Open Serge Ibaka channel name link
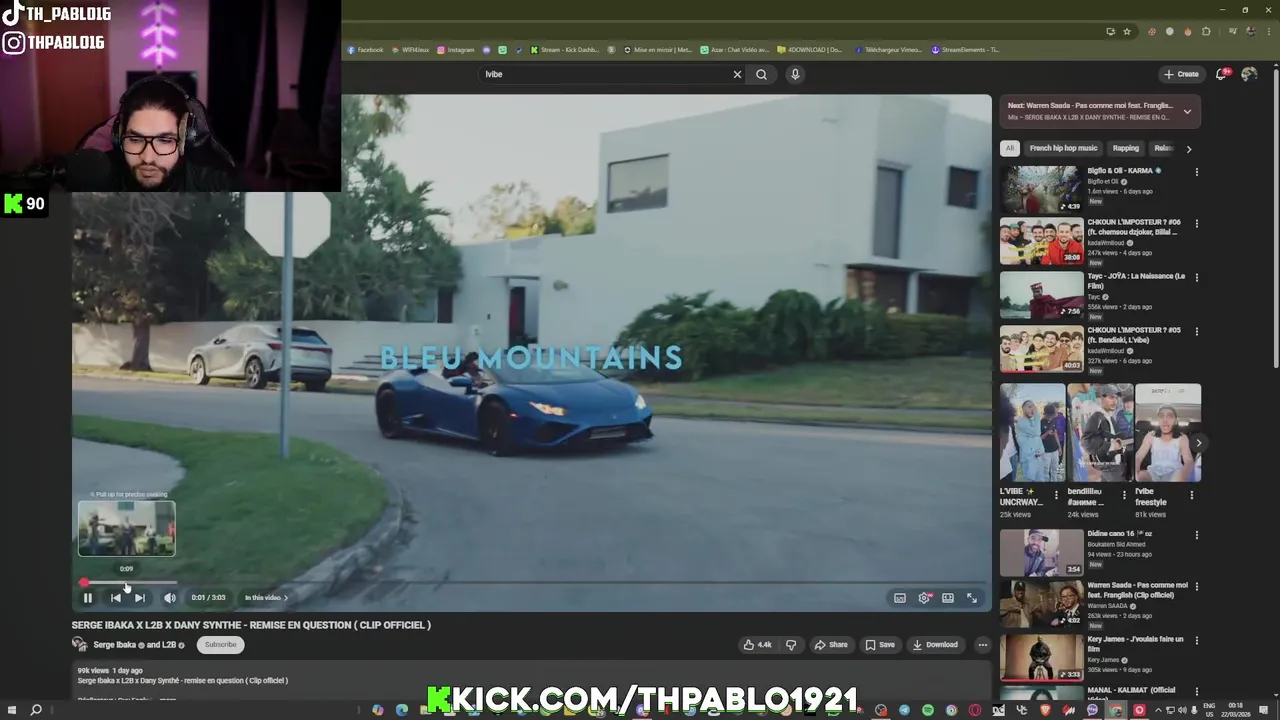The image size is (1280, 720). pos(138,645)
